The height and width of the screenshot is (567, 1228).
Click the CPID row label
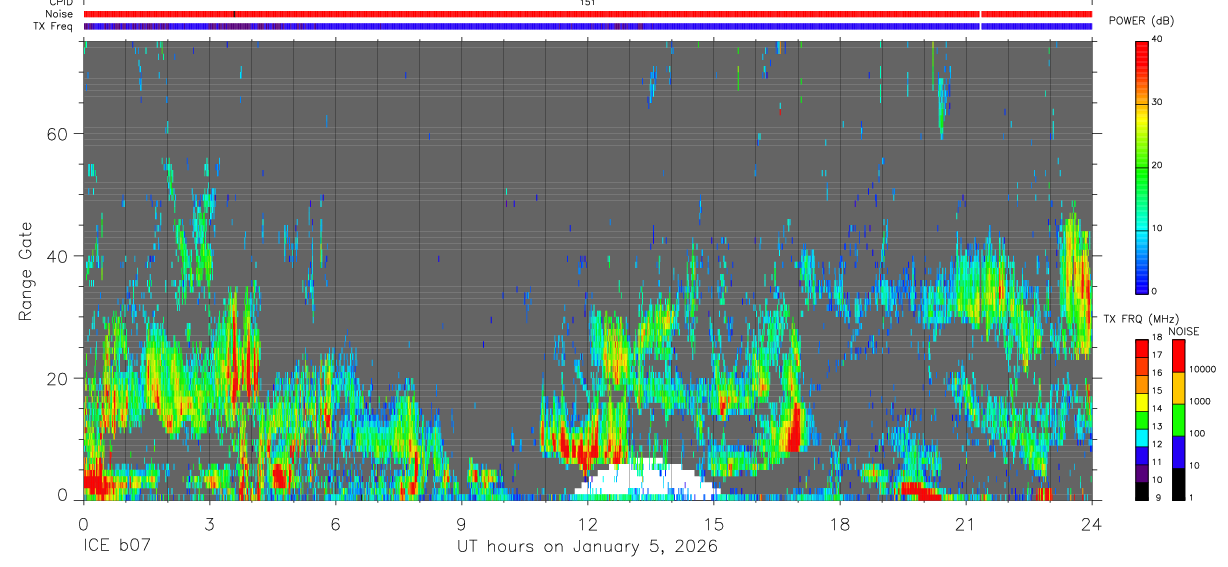click(60, 3)
